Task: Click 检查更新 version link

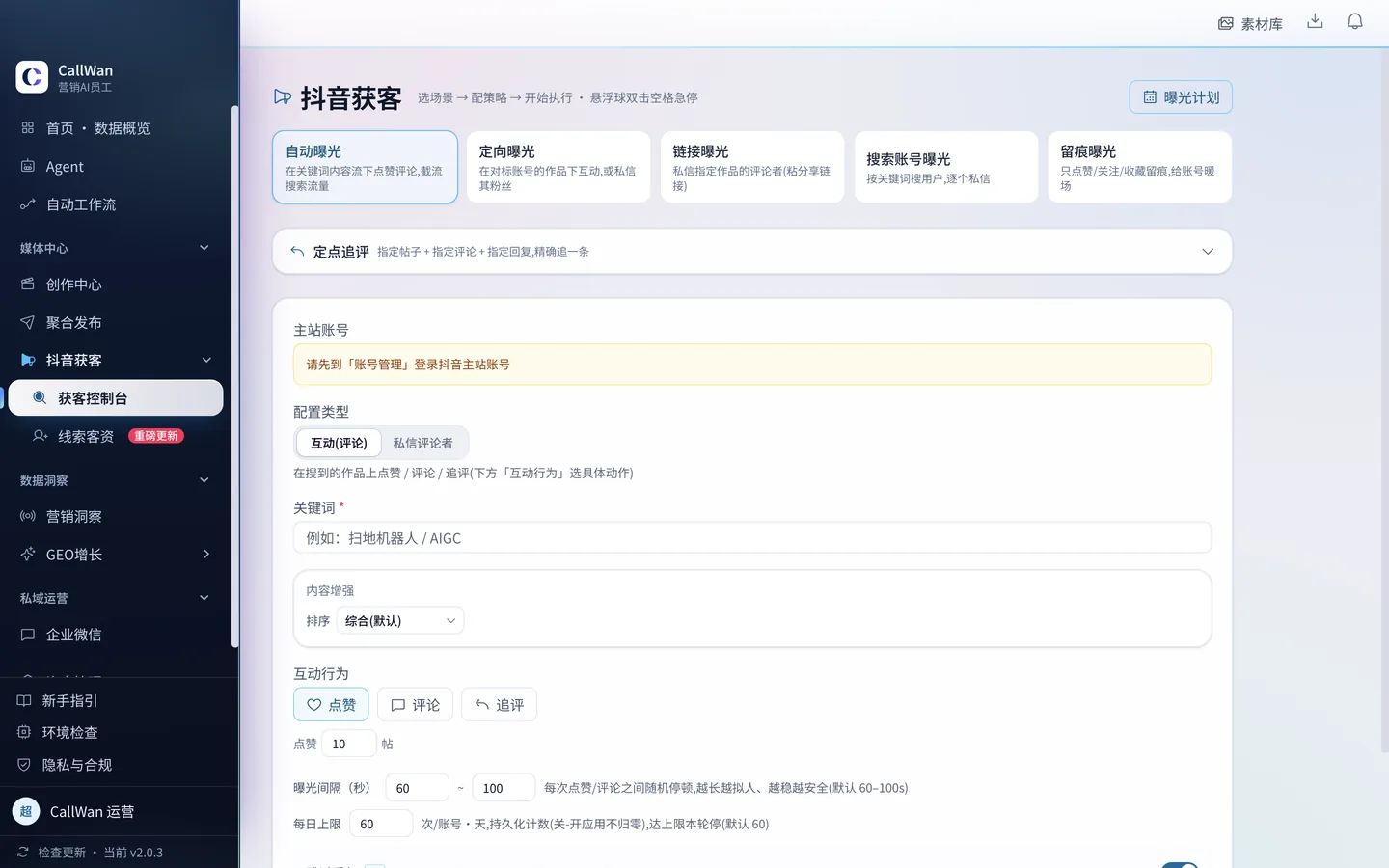Action: pyautogui.click(x=90, y=852)
